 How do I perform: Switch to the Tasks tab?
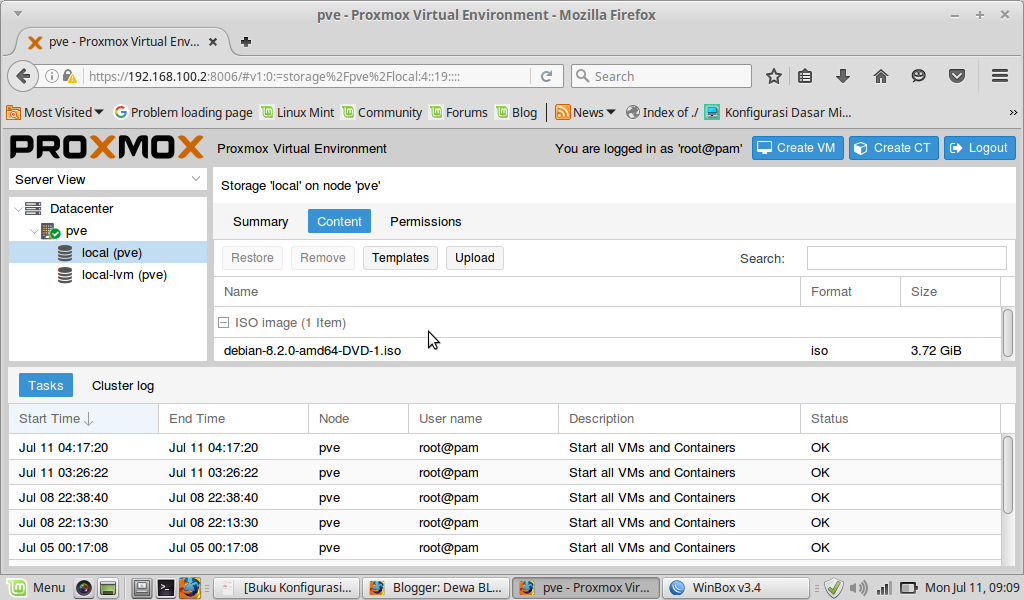46,385
